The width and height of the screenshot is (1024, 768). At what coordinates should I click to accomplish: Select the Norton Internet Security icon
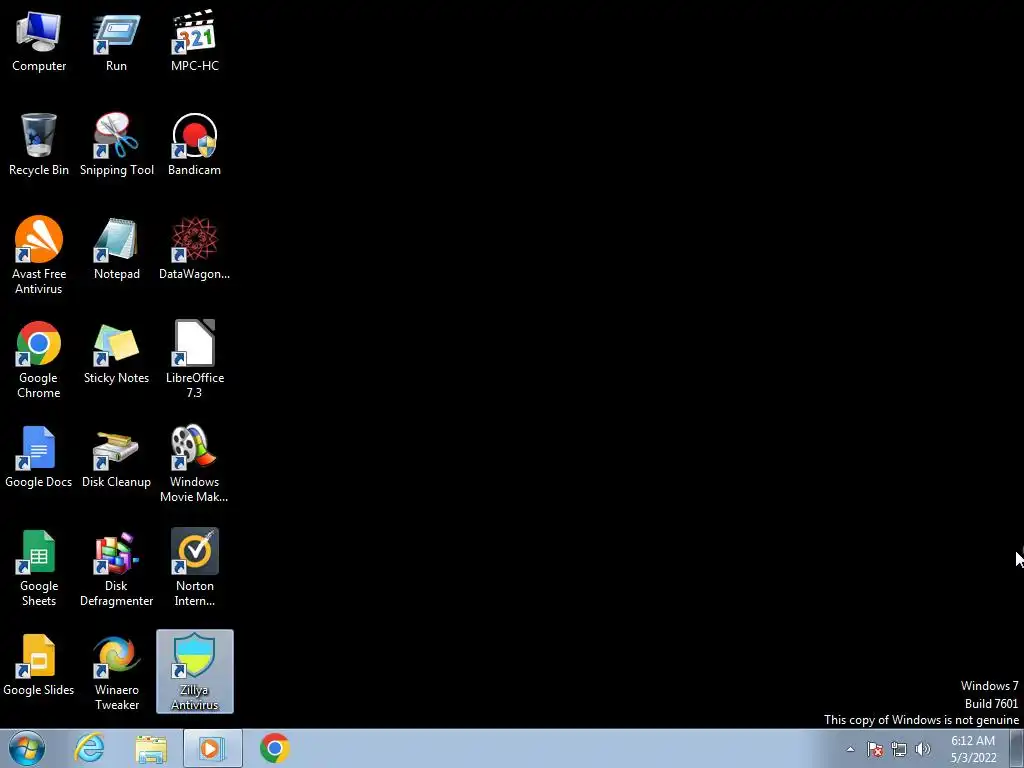tap(195, 567)
